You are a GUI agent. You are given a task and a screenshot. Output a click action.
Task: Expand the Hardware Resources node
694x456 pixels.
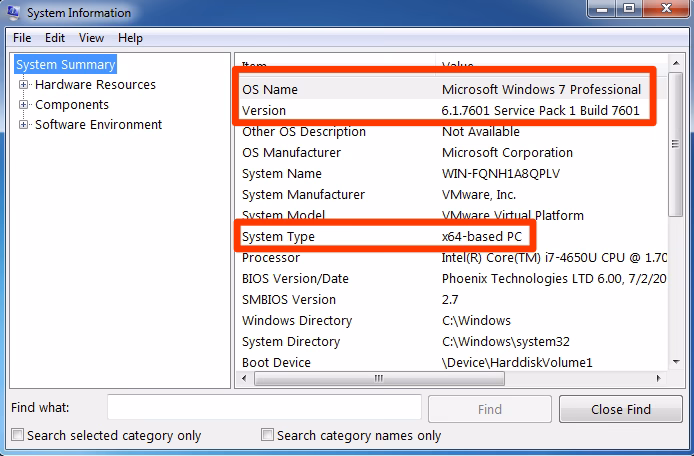point(23,85)
